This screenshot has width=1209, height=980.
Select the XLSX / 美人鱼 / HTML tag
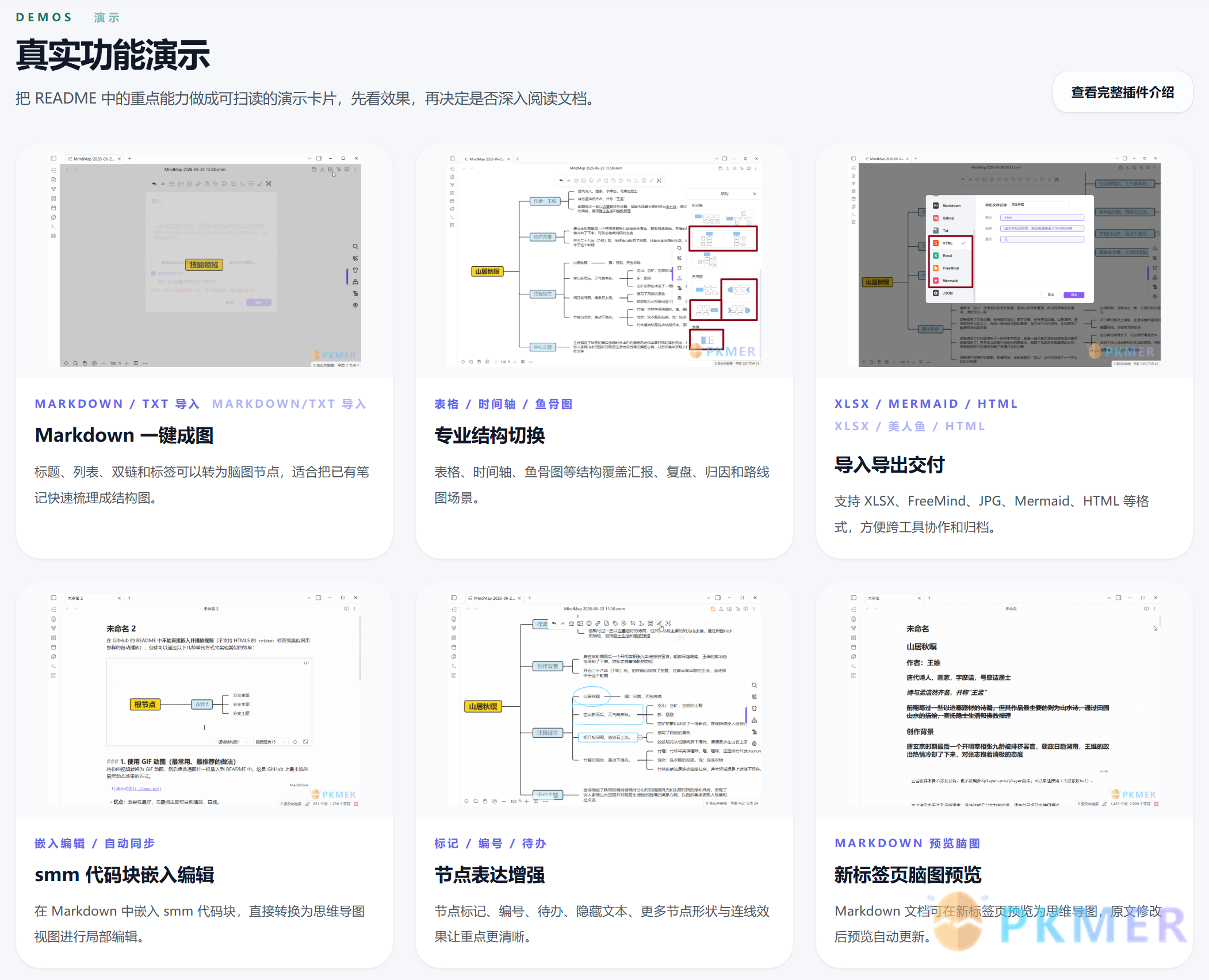tap(910, 426)
